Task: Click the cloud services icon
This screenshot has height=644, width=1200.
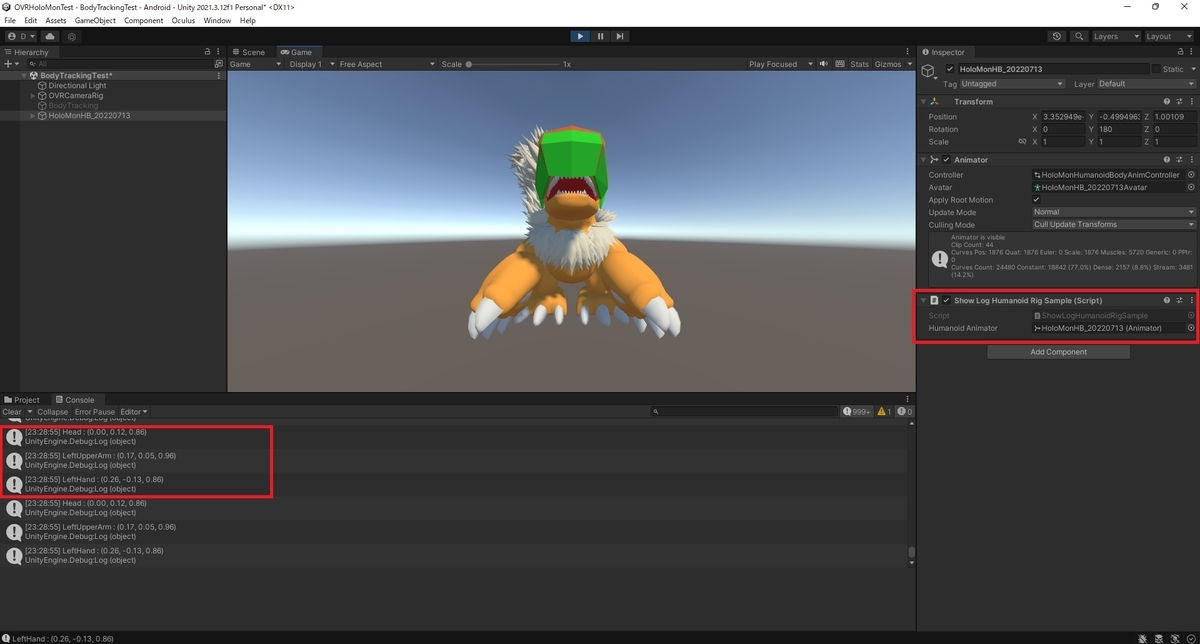Action: [50, 36]
